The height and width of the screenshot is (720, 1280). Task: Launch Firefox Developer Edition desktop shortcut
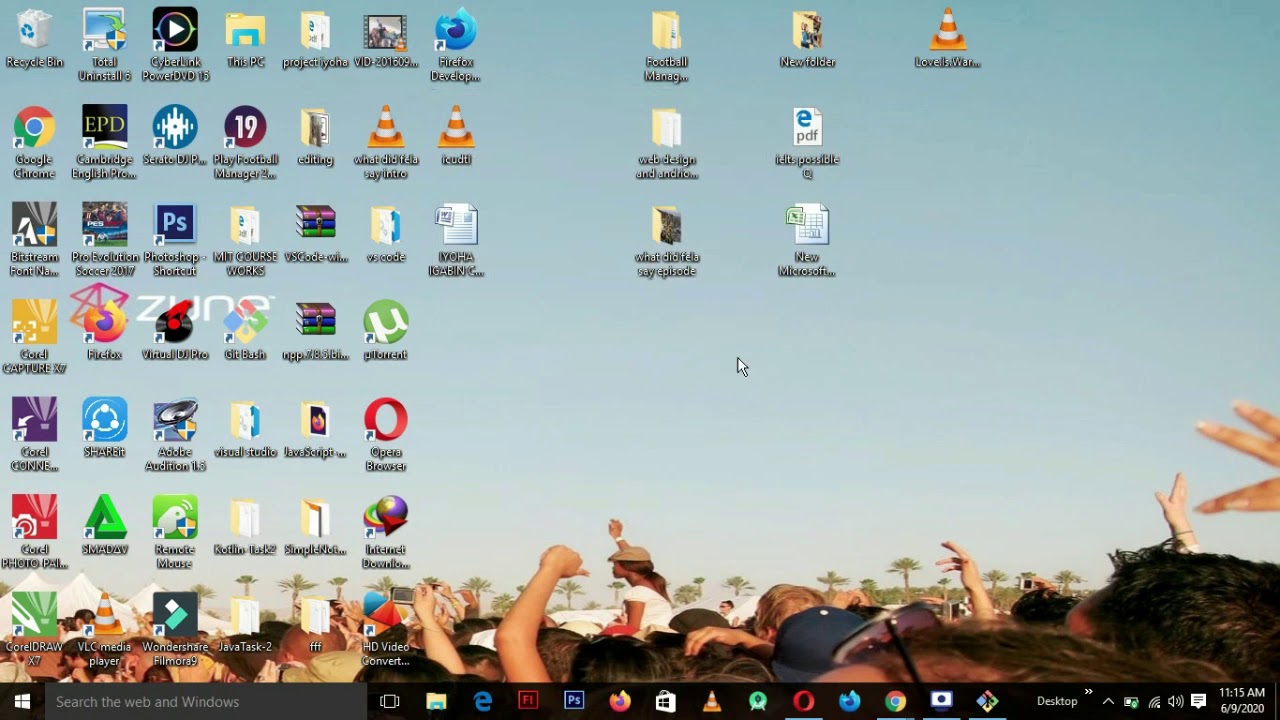455,45
